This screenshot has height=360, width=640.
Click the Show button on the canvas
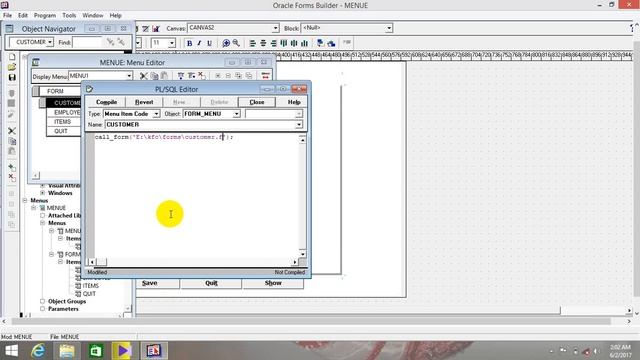click(273, 283)
